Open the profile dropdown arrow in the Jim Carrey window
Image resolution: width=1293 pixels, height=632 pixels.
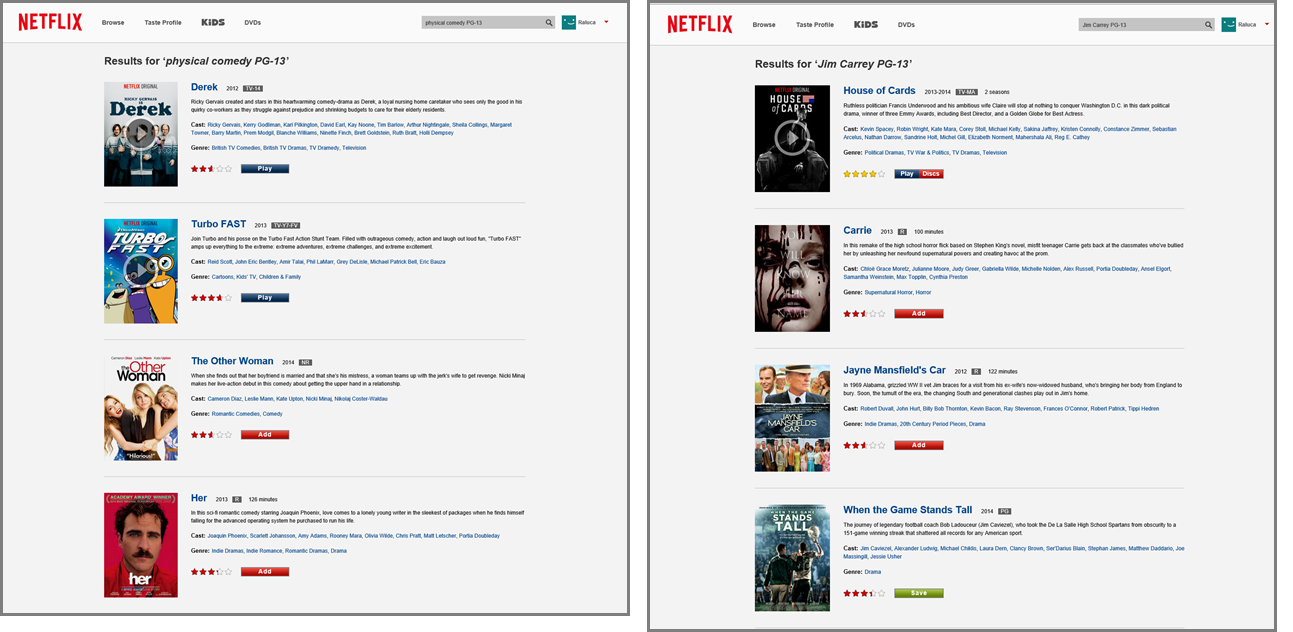[x=1267, y=23]
